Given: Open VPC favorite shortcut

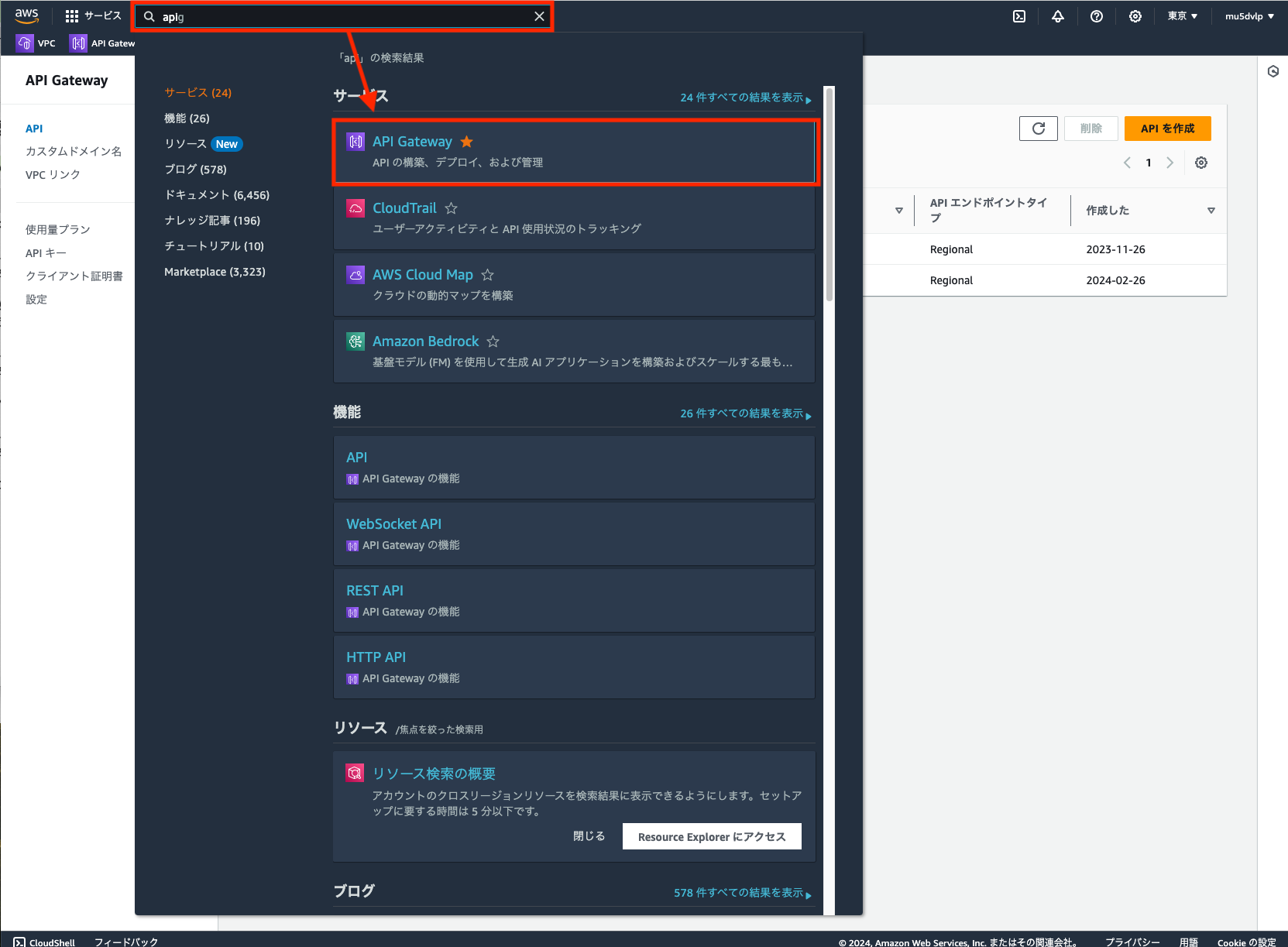Looking at the screenshot, I should pos(36,43).
